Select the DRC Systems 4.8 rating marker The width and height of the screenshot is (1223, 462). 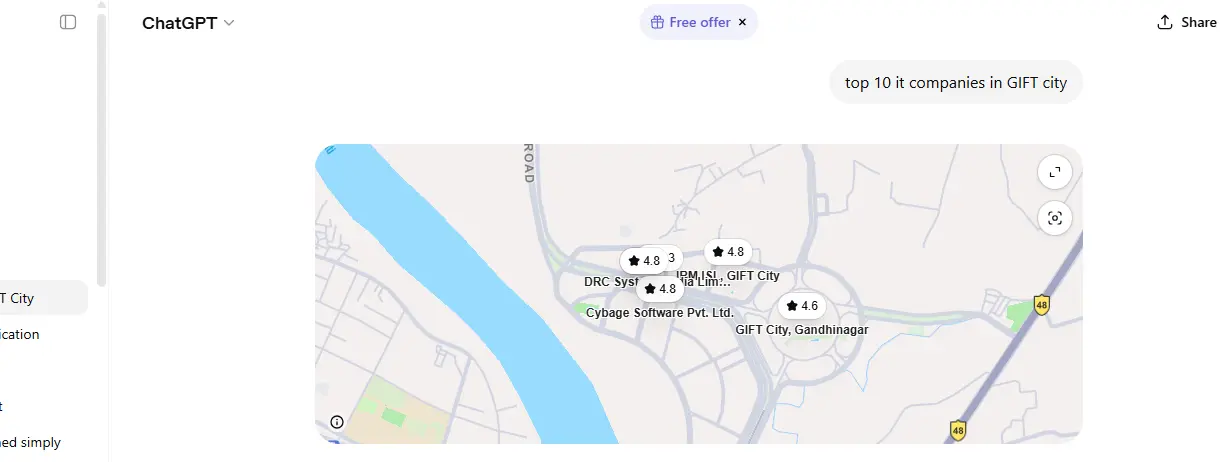(643, 261)
